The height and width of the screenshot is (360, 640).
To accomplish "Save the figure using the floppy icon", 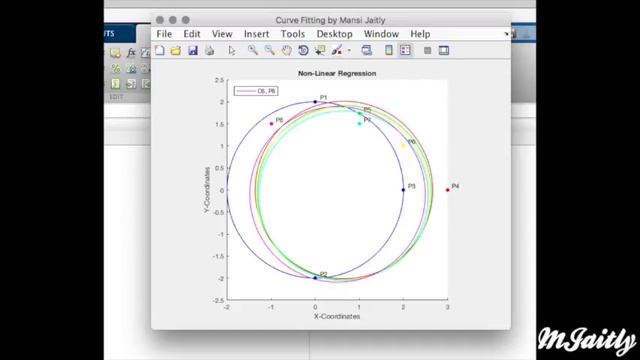I will point(193,50).
